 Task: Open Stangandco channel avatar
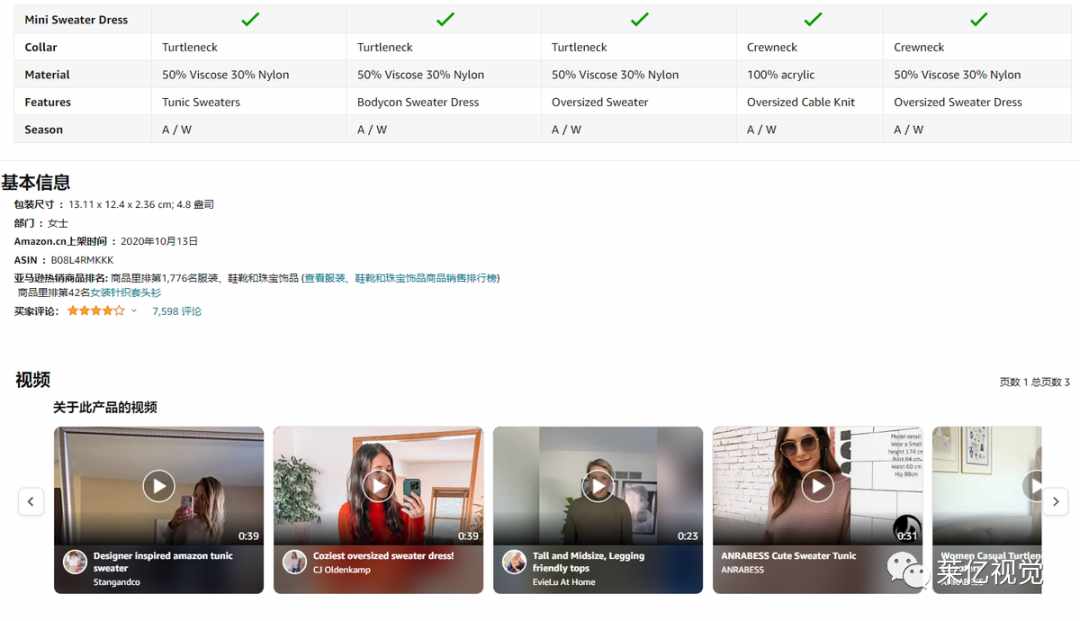(x=75, y=562)
